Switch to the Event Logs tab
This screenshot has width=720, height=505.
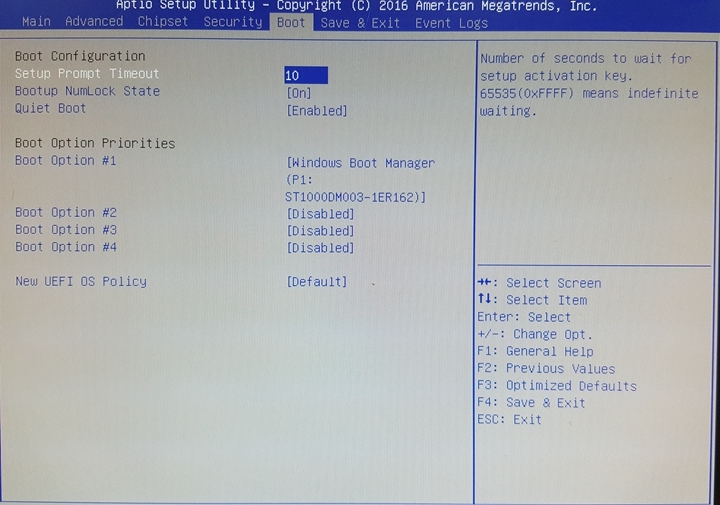pos(451,23)
